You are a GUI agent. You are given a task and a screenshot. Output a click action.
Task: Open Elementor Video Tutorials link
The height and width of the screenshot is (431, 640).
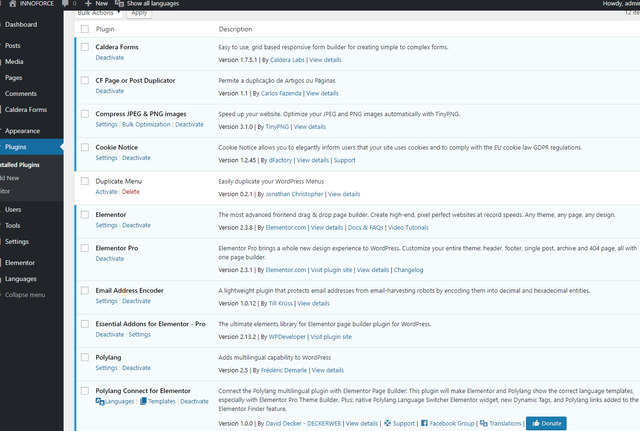408,228
